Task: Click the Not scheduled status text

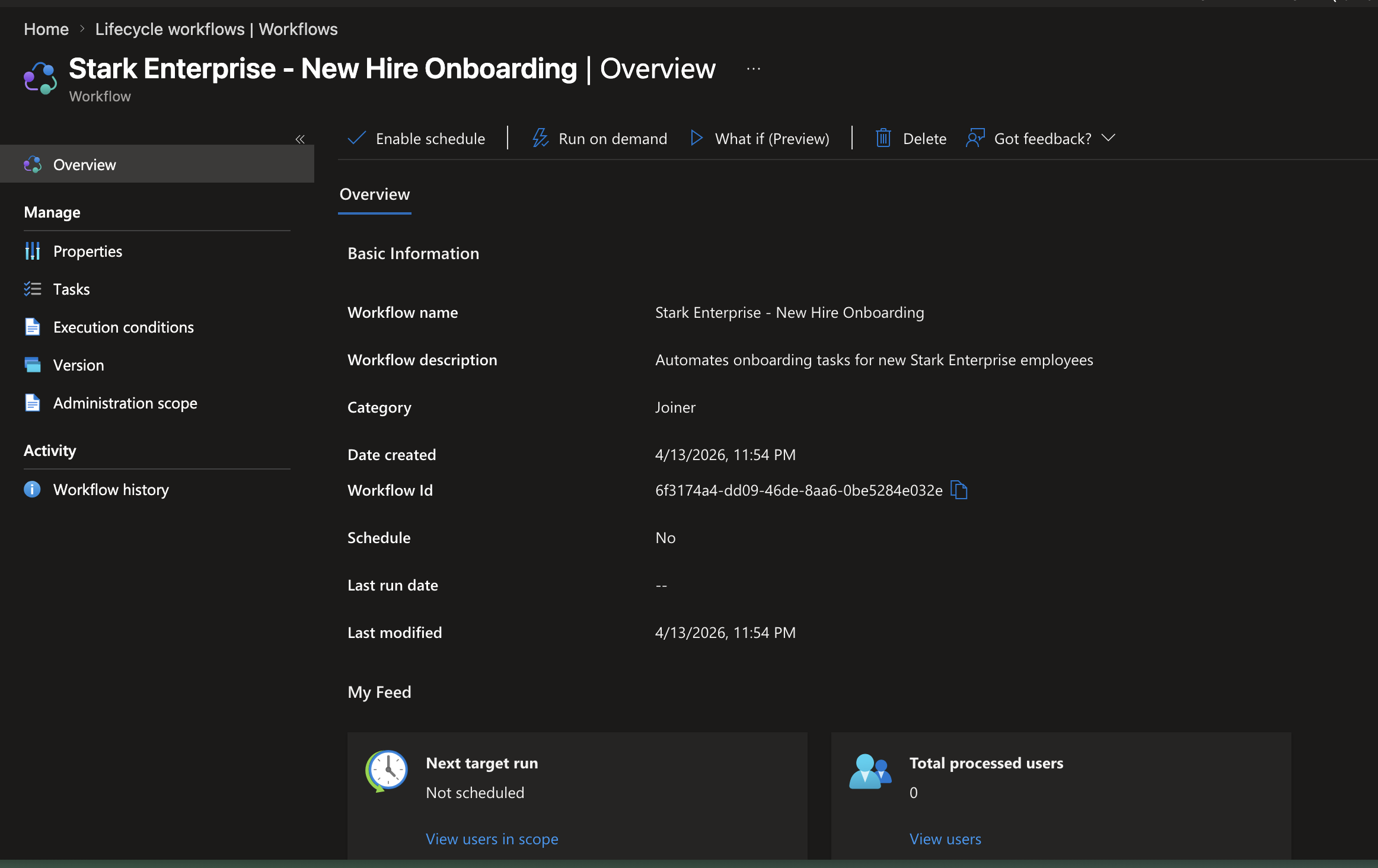Action: pyautogui.click(x=475, y=793)
